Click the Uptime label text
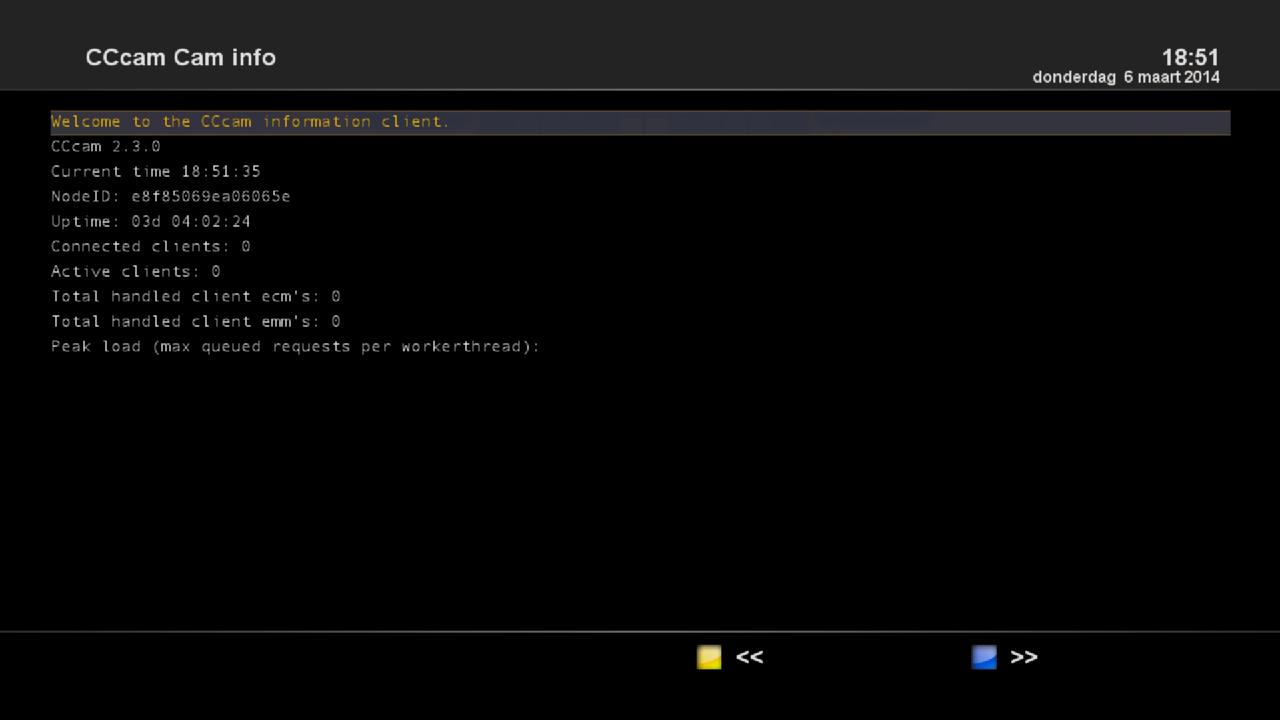Viewport: 1280px width, 720px height. tap(86, 222)
